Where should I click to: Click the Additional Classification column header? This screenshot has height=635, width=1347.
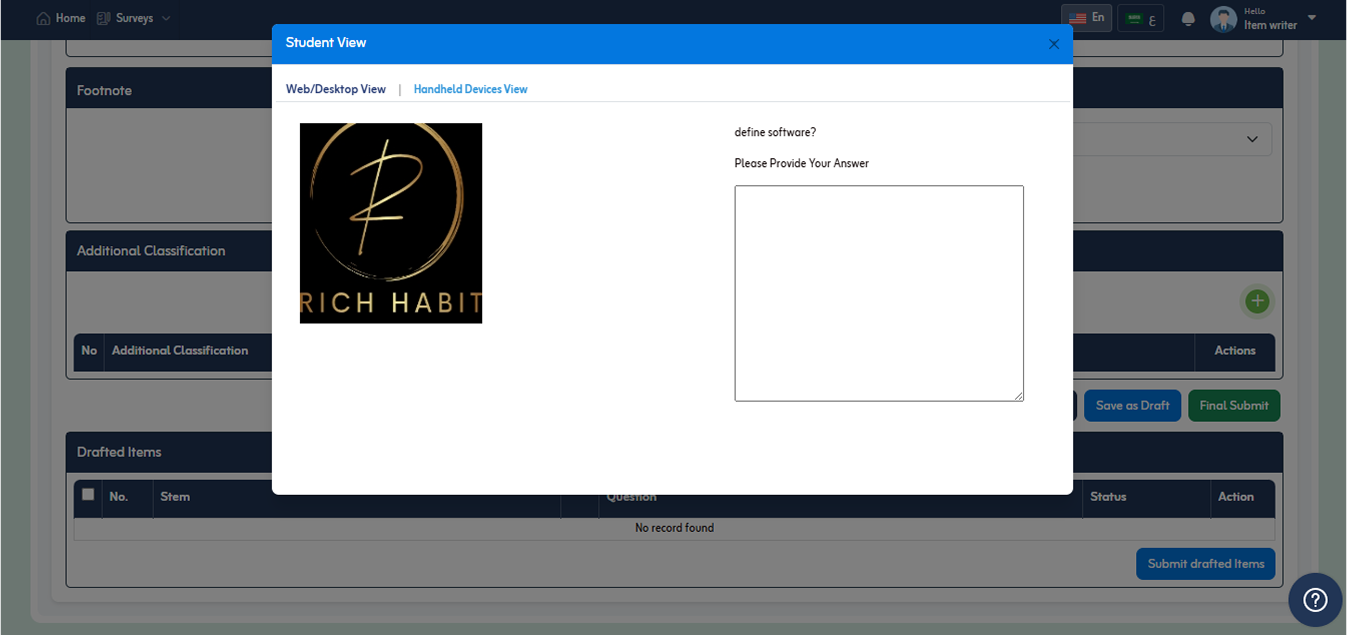[x=180, y=351]
